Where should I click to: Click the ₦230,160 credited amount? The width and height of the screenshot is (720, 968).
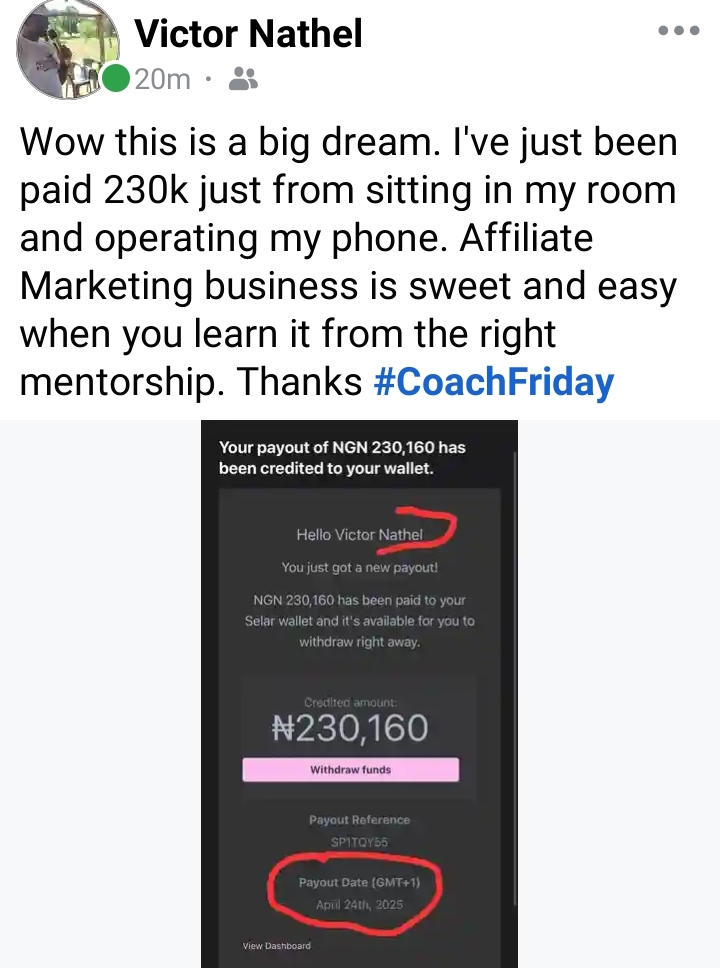(x=350, y=728)
